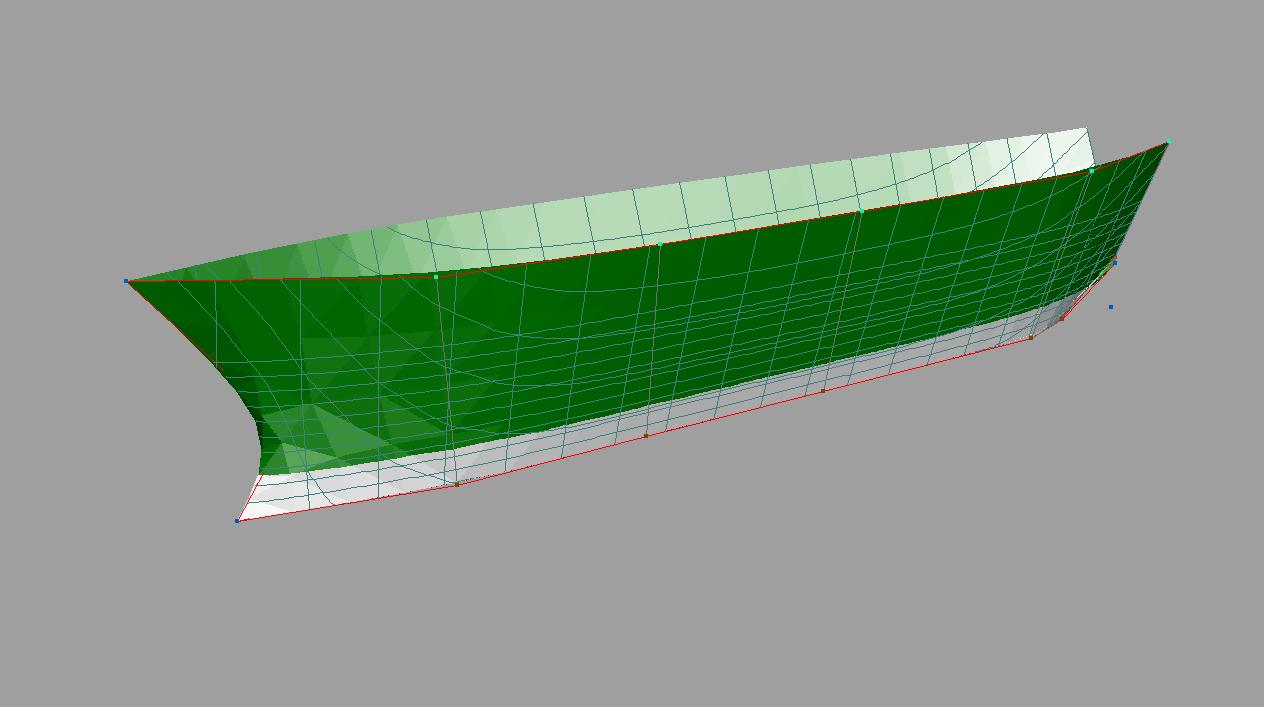Select green point on top edge near right end
Screen dimensions: 1264x707
1091,171
